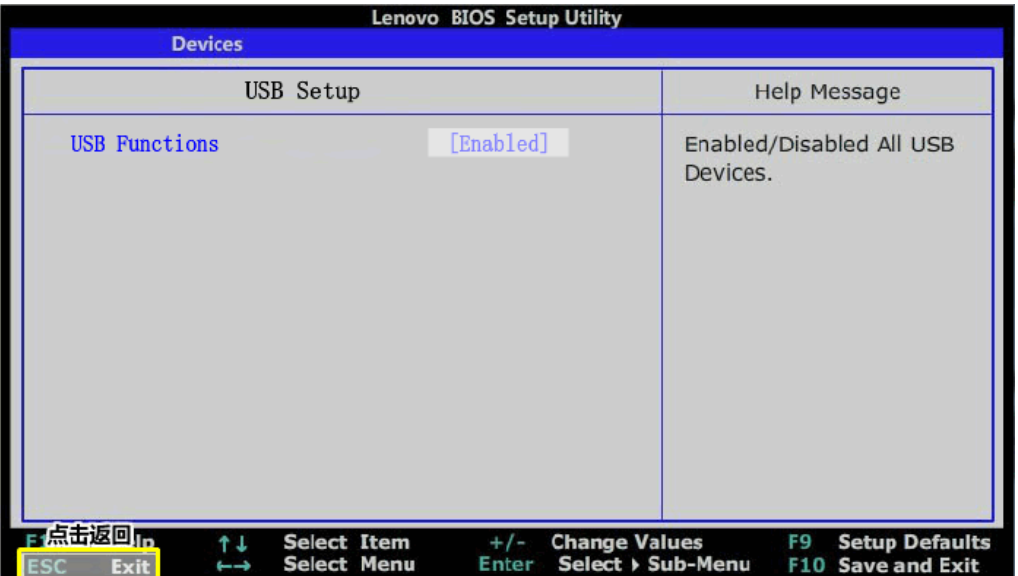Click the ESC key indicator
Screen dimensions: 1018x576
click(47, 566)
